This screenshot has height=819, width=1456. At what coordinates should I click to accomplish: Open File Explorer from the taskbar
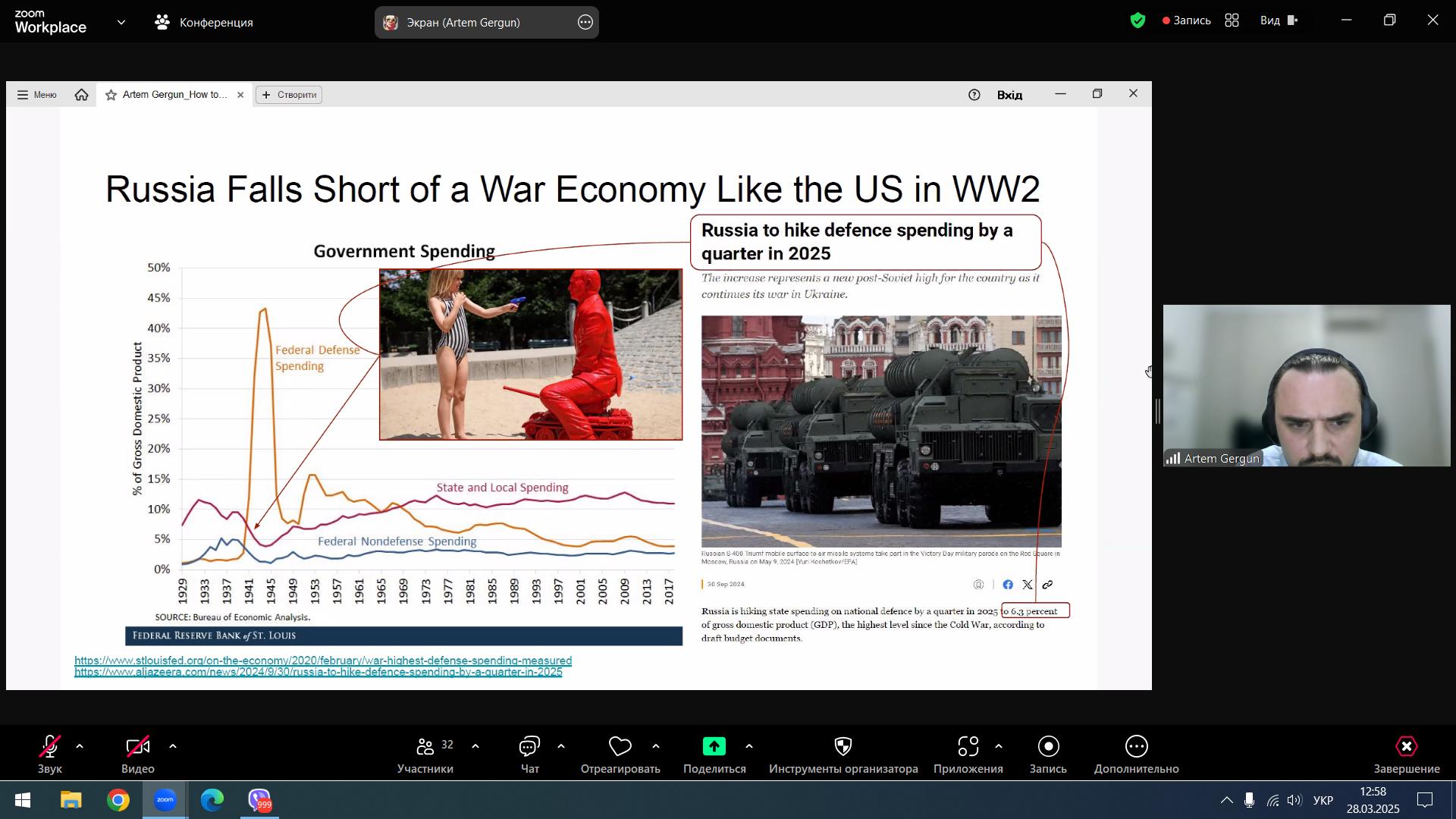[71, 800]
